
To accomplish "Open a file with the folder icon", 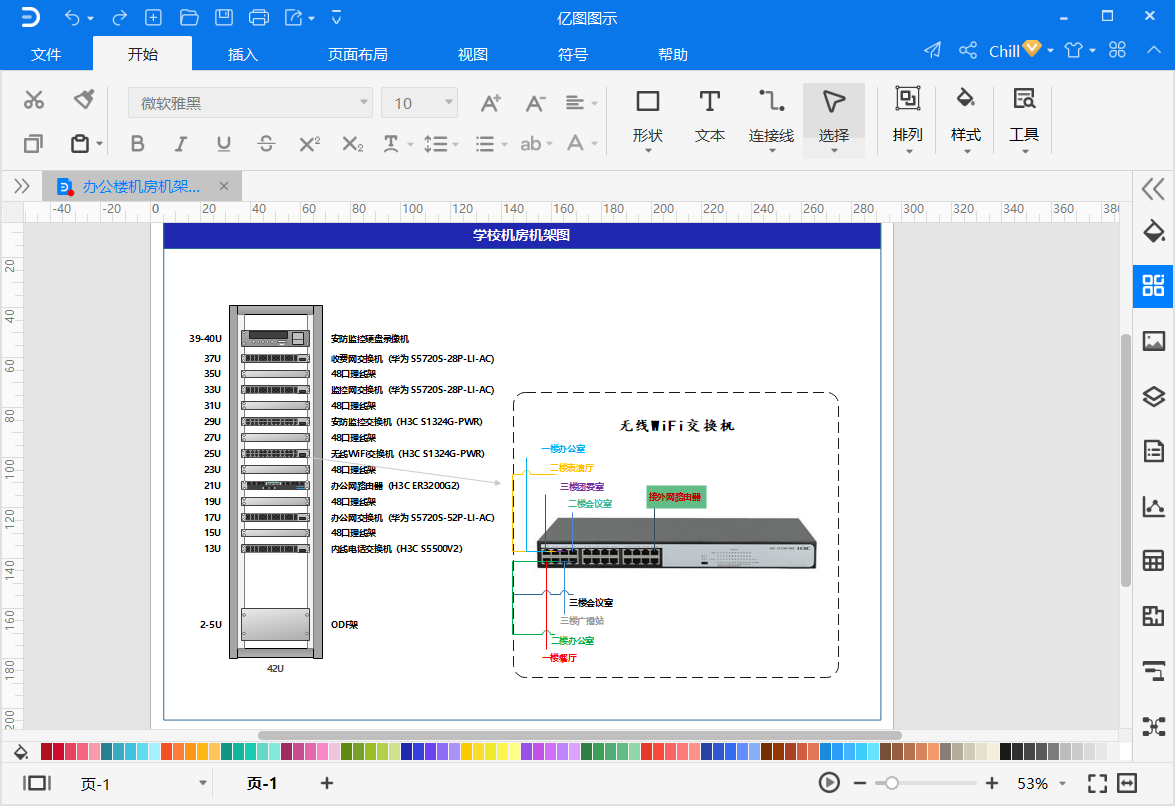I will (189, 17).
